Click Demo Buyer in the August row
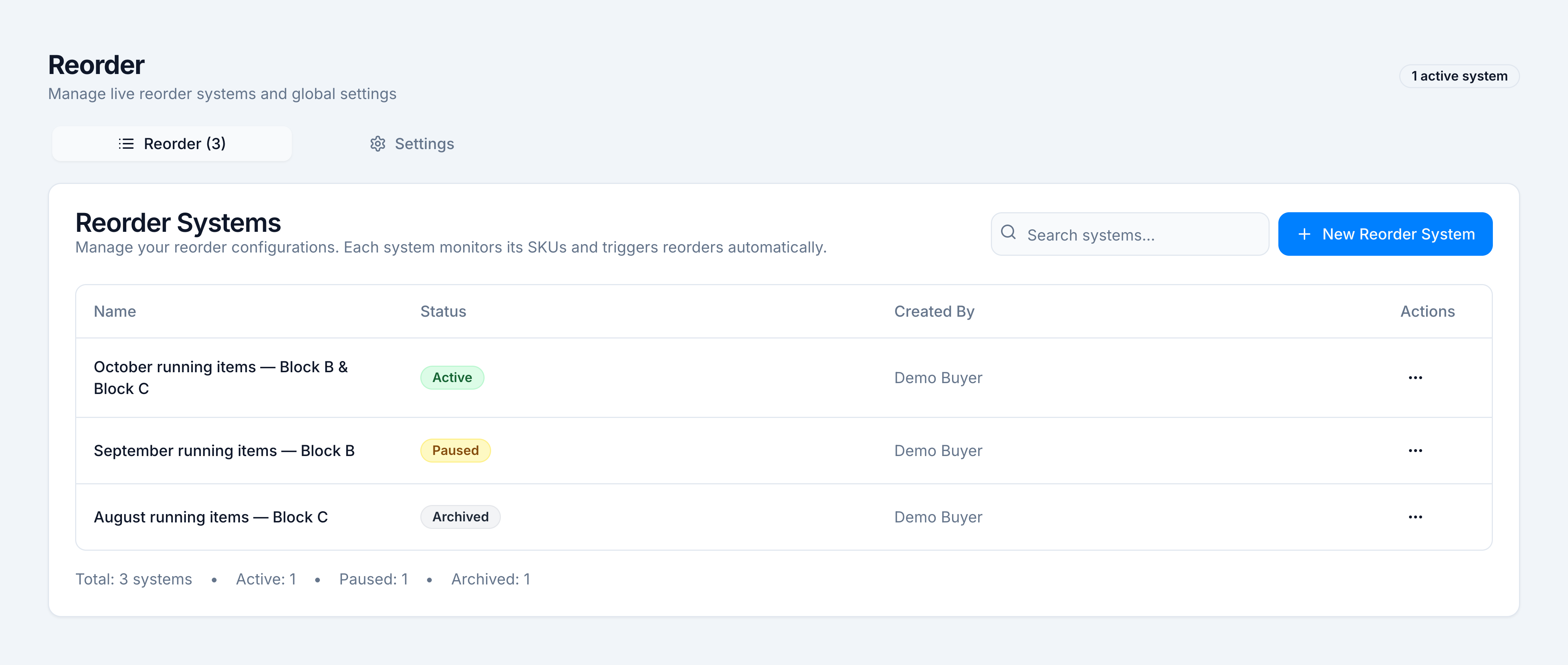This screenshot has height=665, width=1568. pyautogui.click(x=938, y=517)
